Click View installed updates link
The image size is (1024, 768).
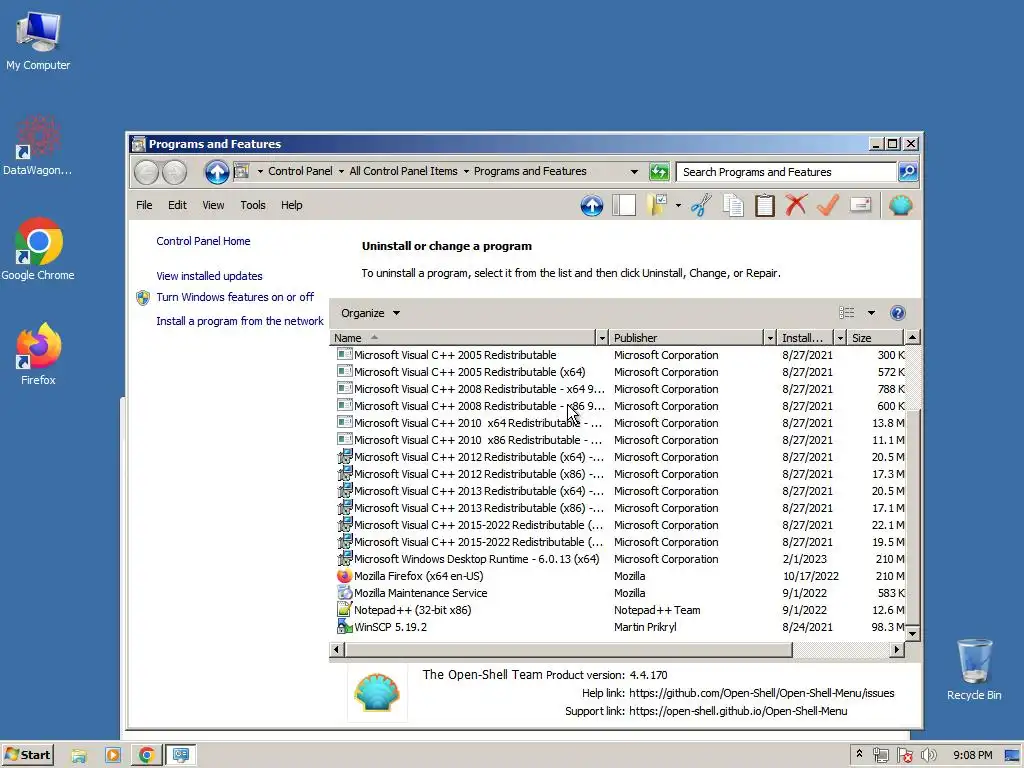209,276
